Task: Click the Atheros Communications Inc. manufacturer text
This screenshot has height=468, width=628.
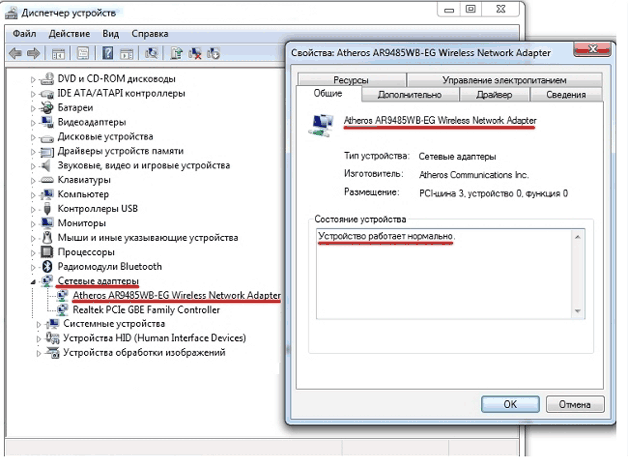Action: tap(474, 175)
